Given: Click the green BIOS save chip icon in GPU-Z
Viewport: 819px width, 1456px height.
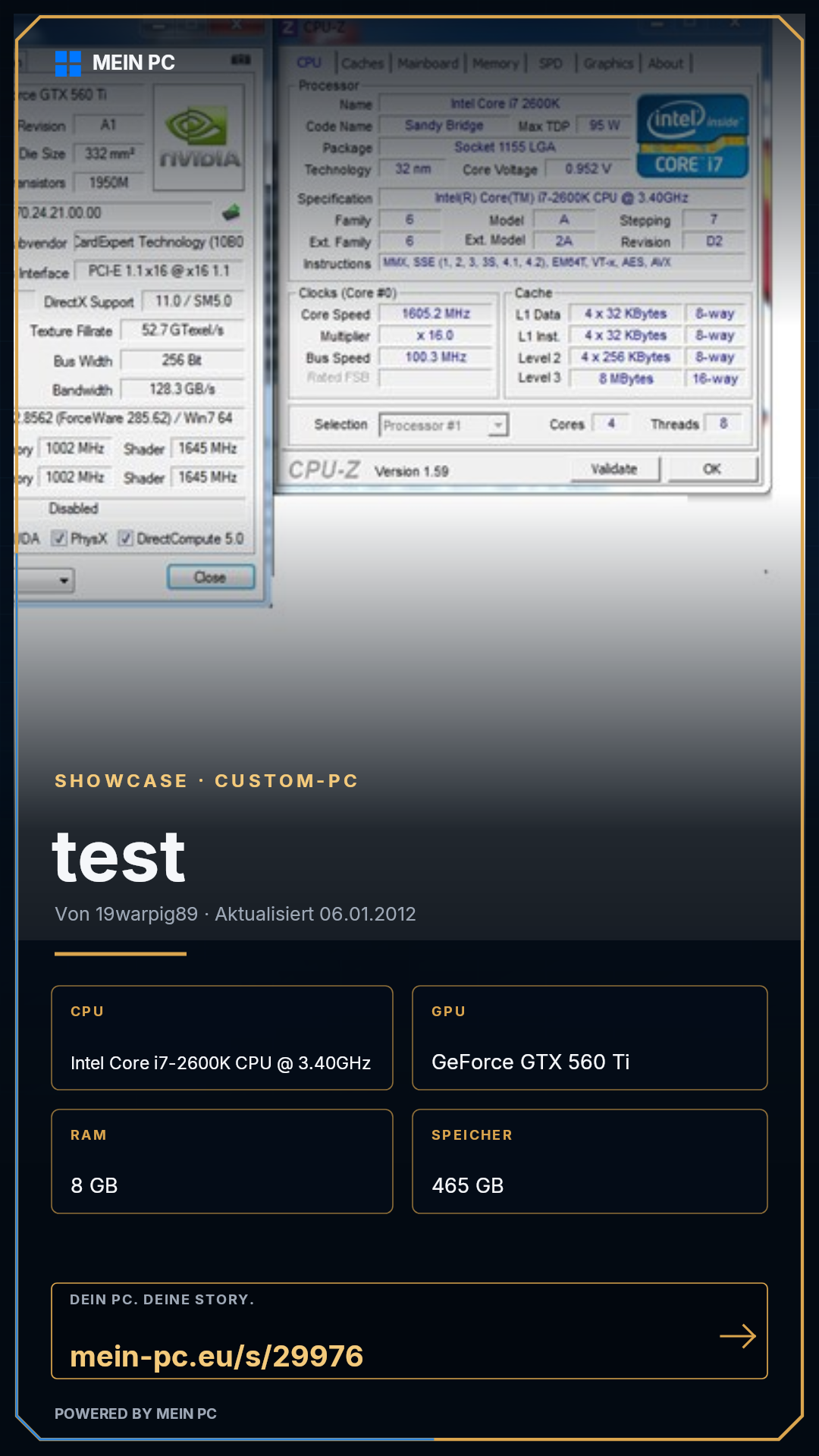Looking at the screenshot, I should click(x=231, y=213).
